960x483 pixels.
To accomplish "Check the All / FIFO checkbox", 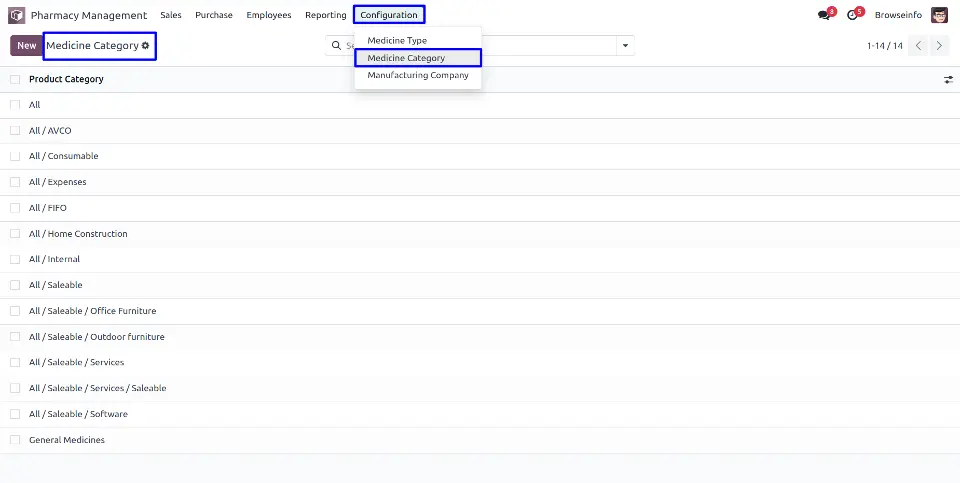I will coord(15,208).
